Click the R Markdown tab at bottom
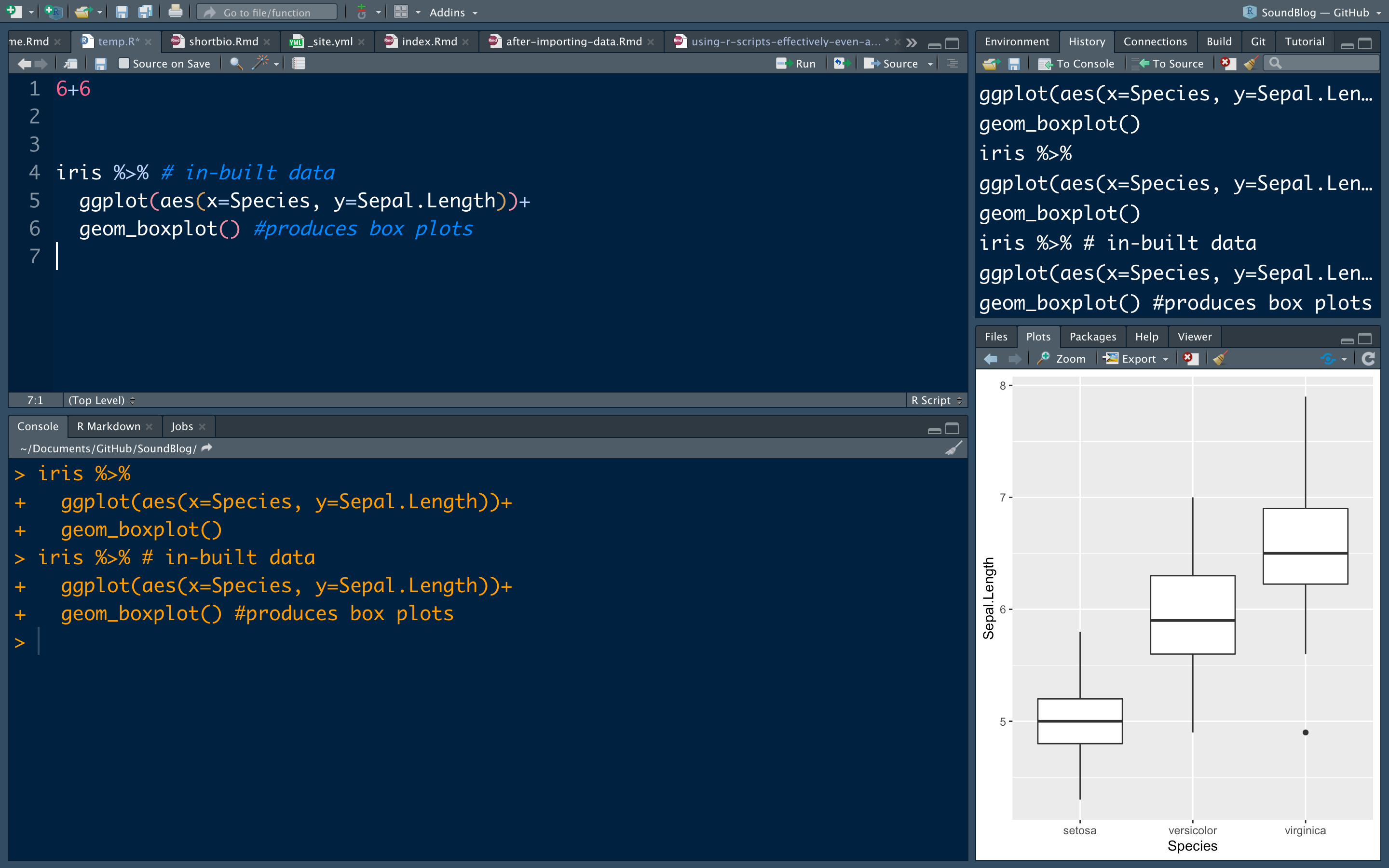Image resolution: width=1389 pixels, height=868 pixels. [x=108, y=426]
